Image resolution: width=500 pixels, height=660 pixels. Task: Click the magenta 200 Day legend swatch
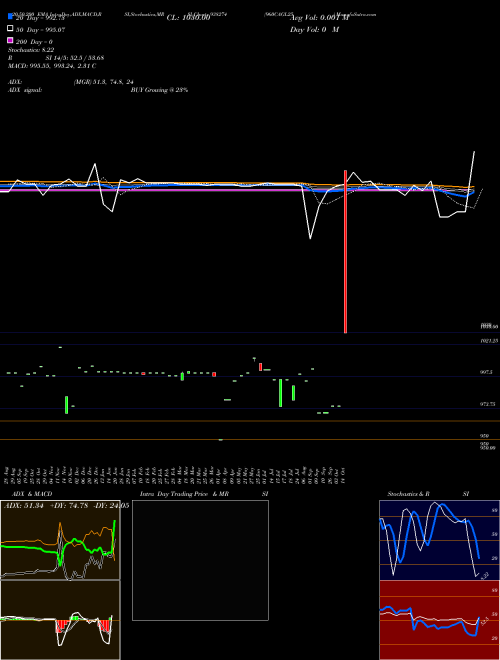[10, 40]
